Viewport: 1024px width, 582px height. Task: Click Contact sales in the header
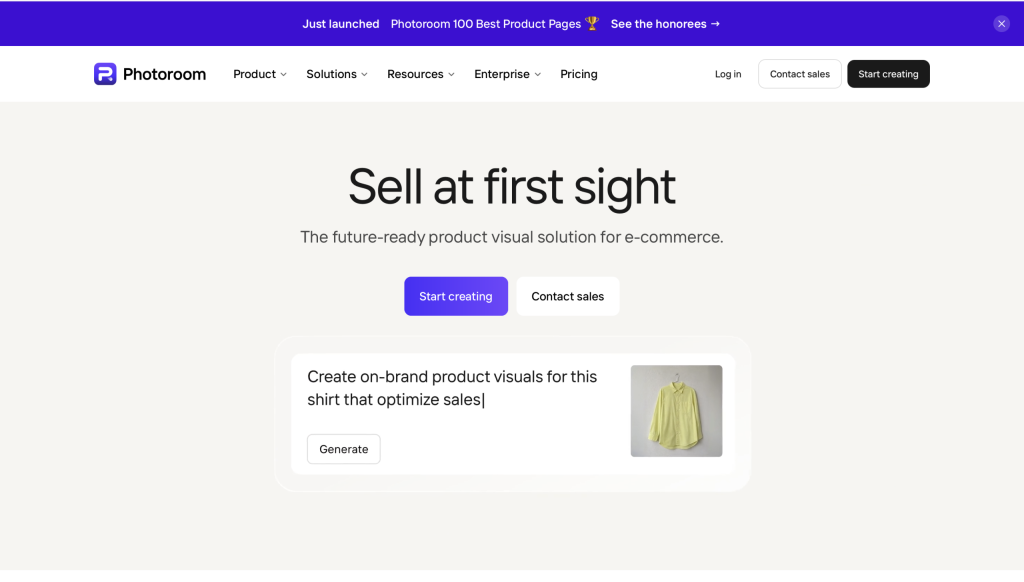click(799, 74)
